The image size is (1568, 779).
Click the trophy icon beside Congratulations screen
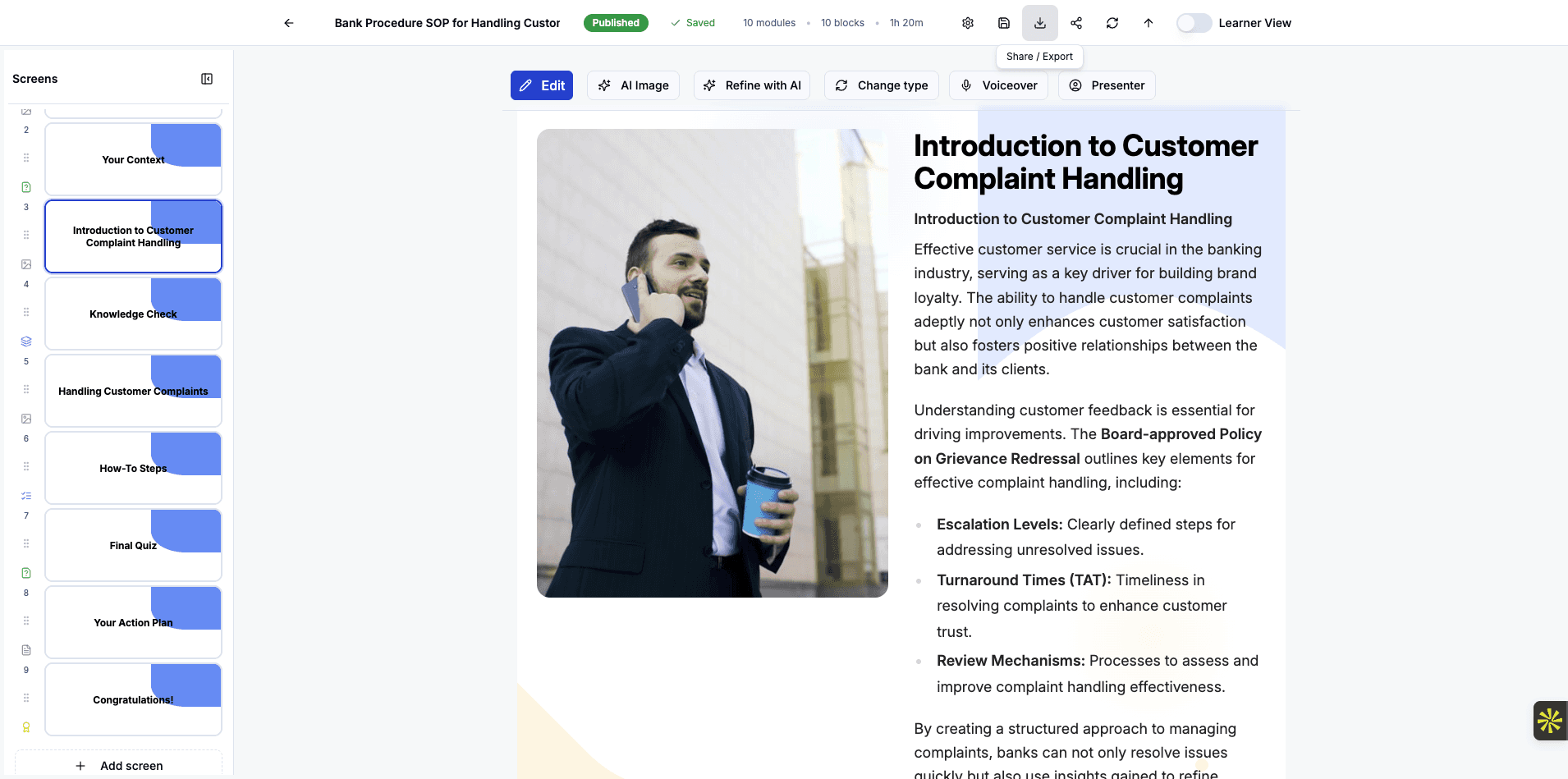25,726
